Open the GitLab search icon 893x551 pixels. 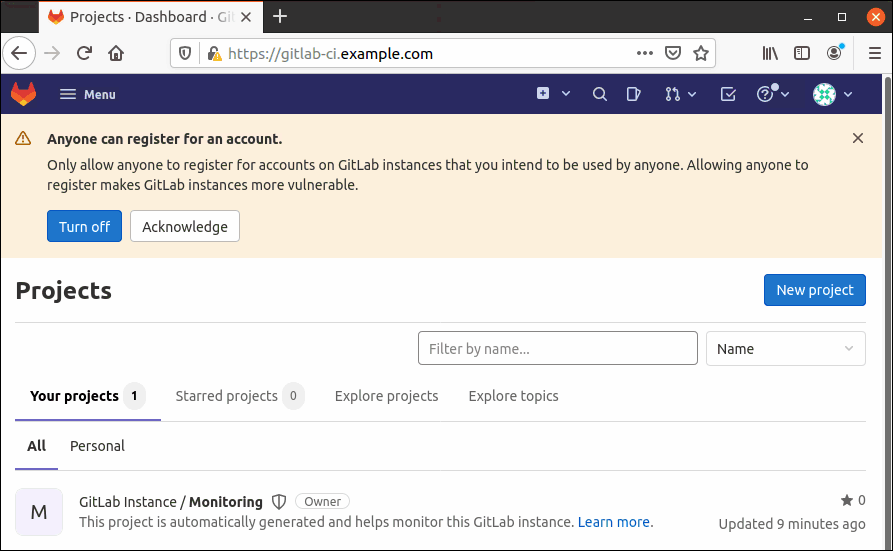(600, 94)
